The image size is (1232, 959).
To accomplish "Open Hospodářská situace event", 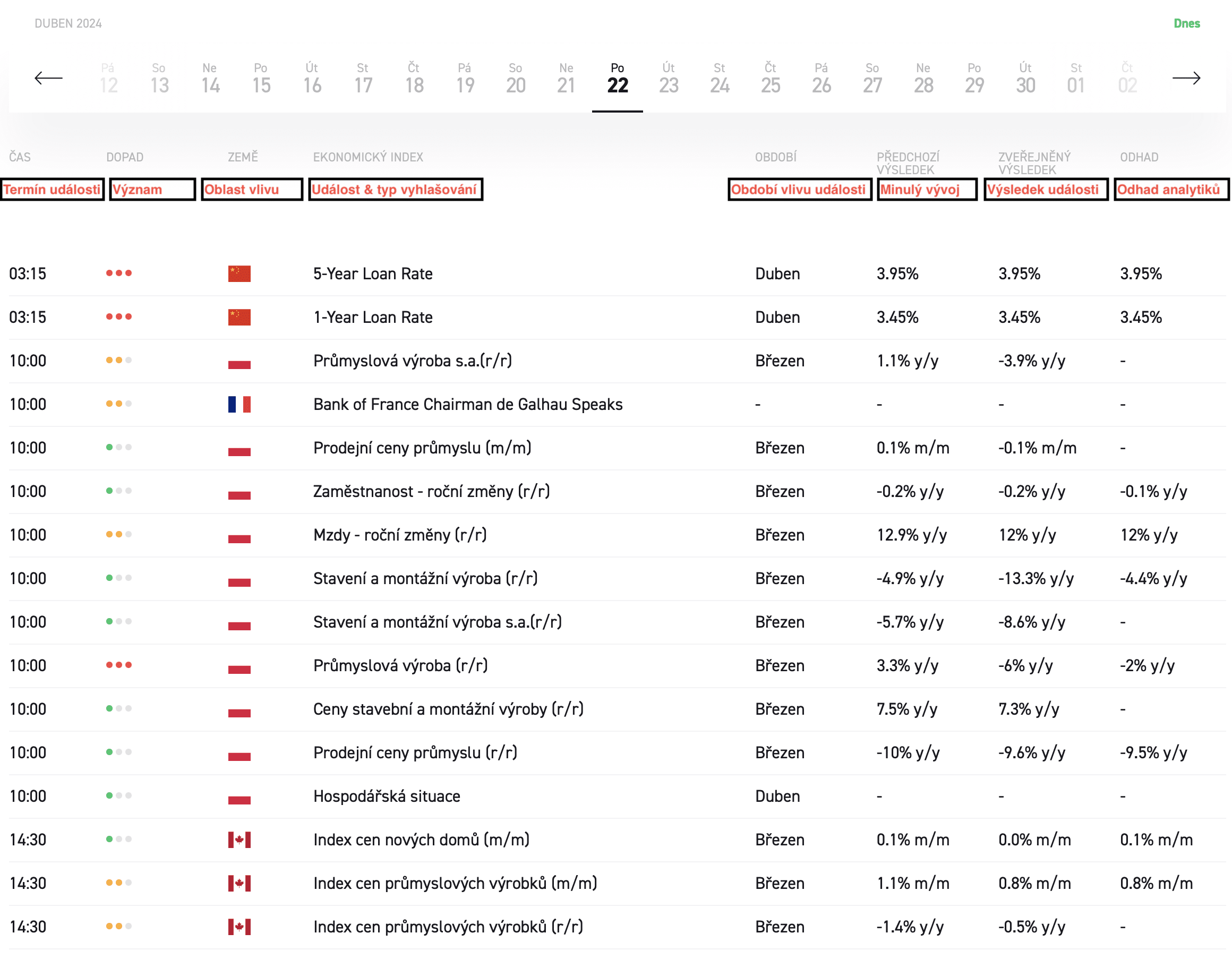I will [x=387, y=796].
